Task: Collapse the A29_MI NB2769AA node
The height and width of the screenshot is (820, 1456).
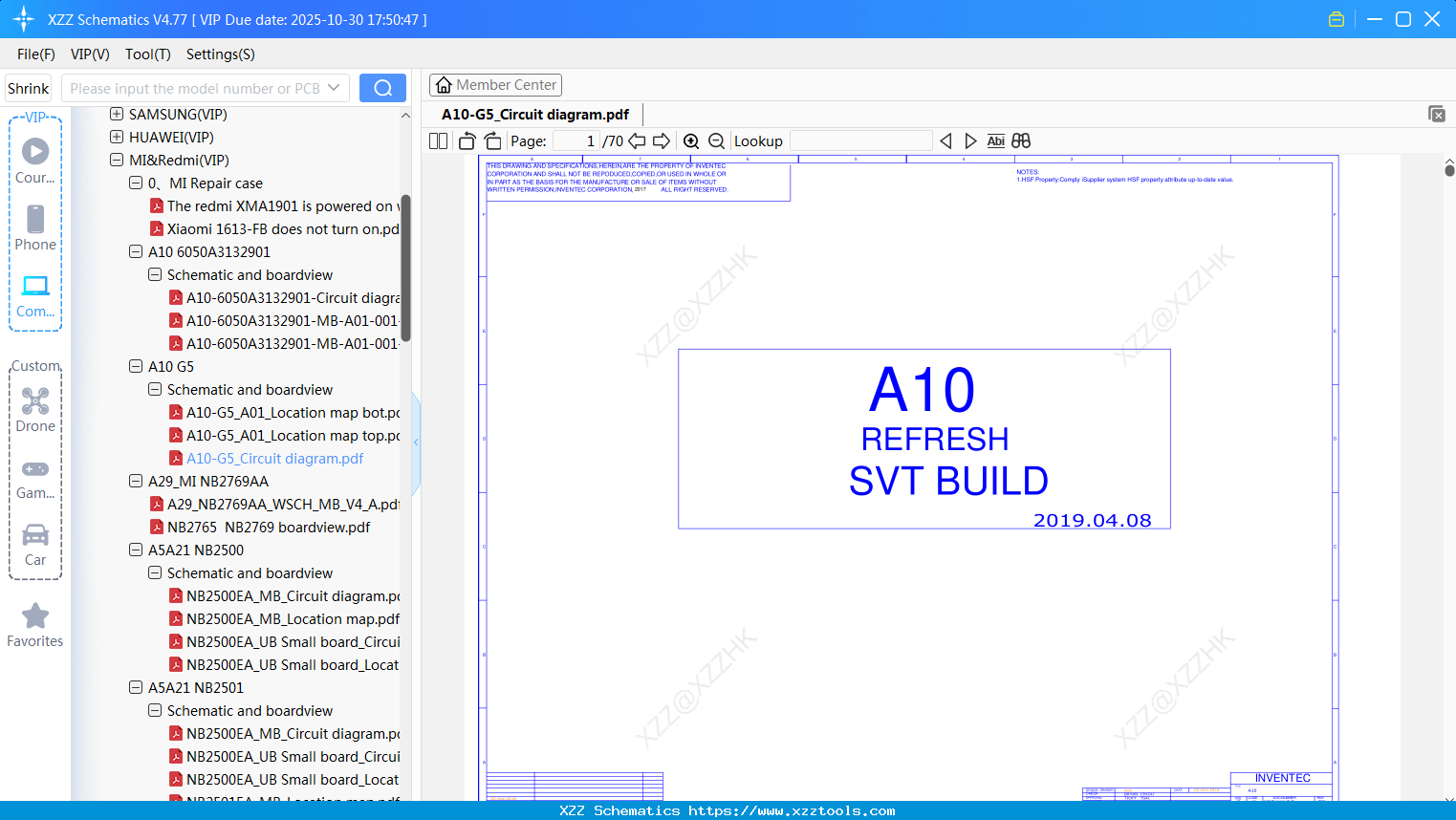Action: pos(136,482)
